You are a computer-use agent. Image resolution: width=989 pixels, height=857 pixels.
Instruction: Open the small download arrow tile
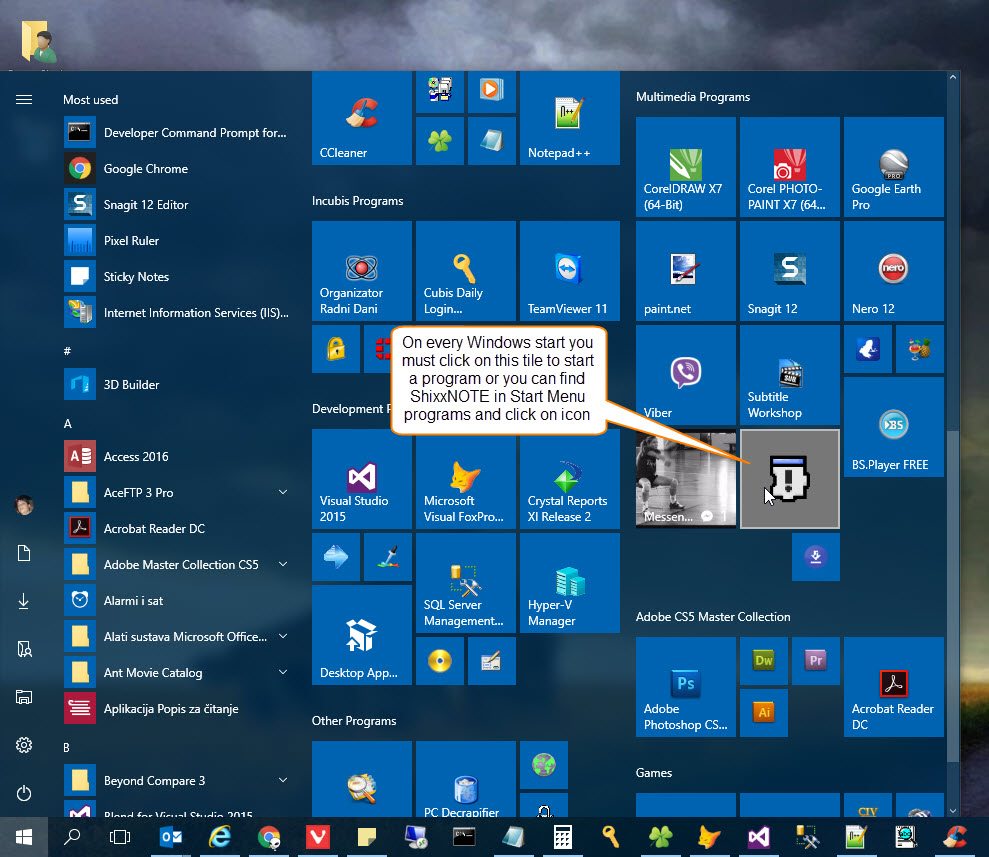[x=816, y=557]
